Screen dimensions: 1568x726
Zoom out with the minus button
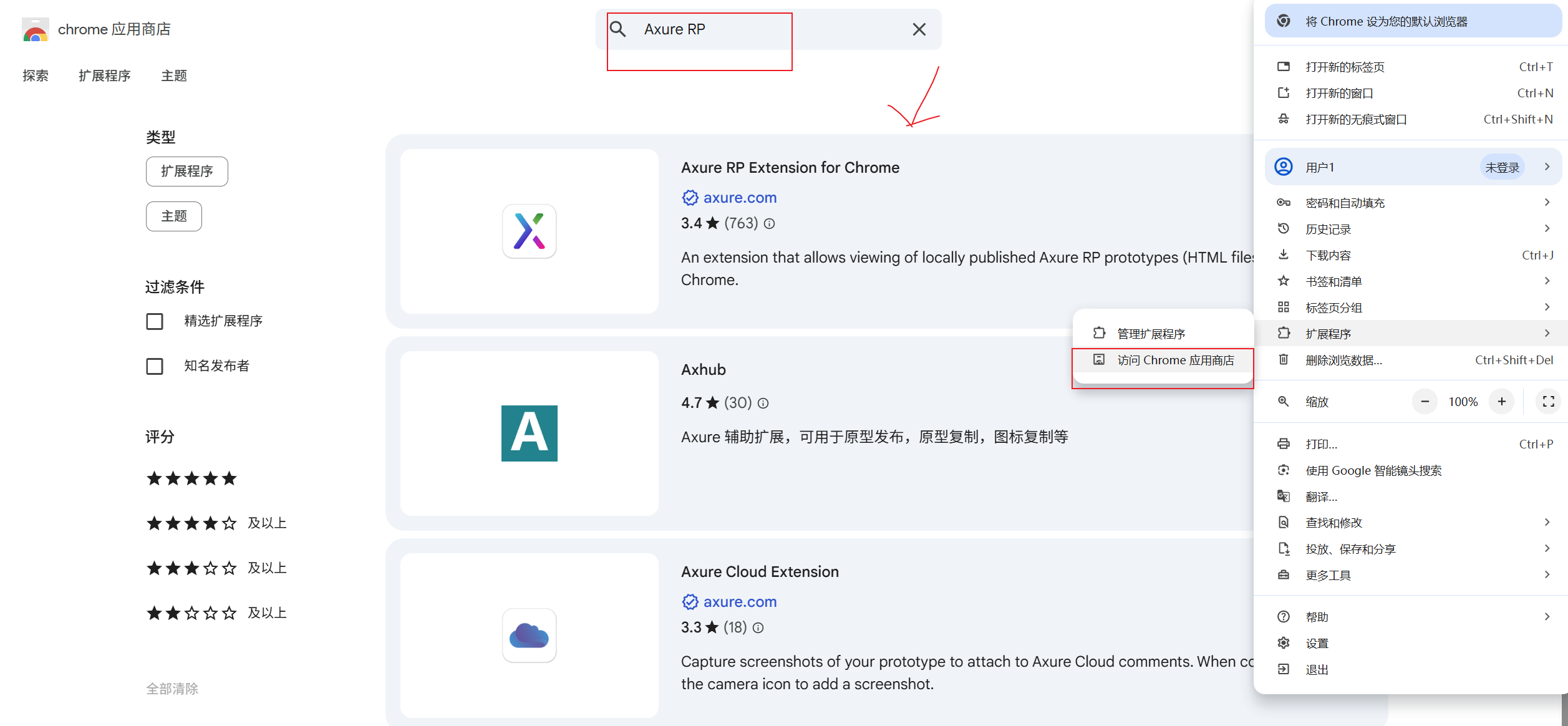(x=1425, y=402)
